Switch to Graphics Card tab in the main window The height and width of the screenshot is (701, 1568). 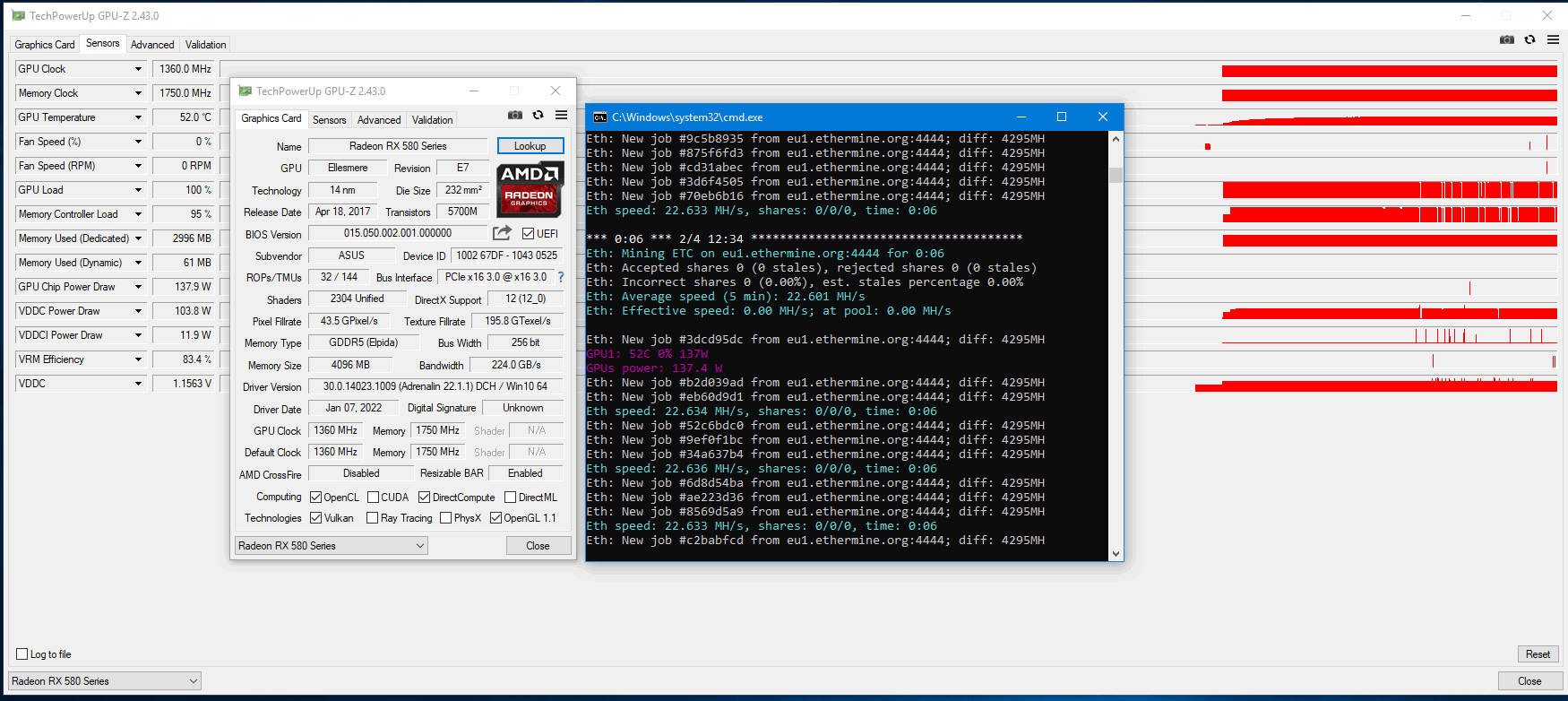coord(45,45)
